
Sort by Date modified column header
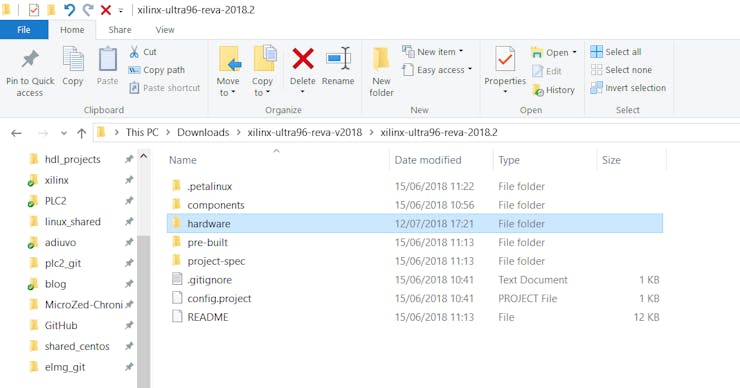click(x=428, y=160)
